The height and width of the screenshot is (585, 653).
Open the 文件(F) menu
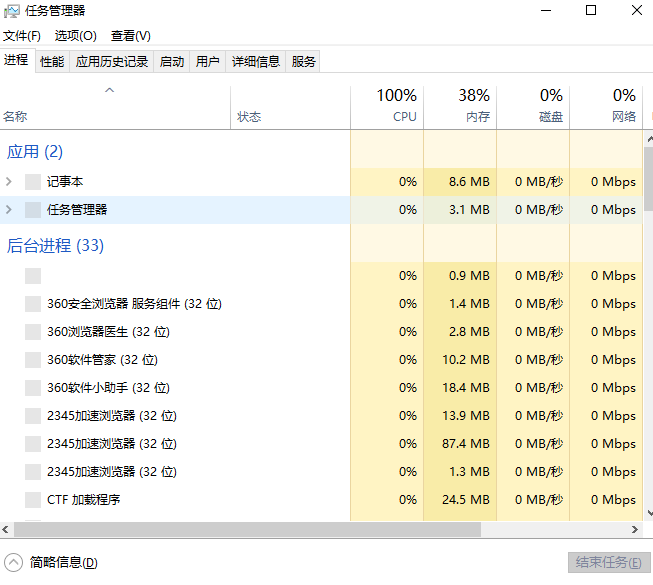click(x=22, y=36)
